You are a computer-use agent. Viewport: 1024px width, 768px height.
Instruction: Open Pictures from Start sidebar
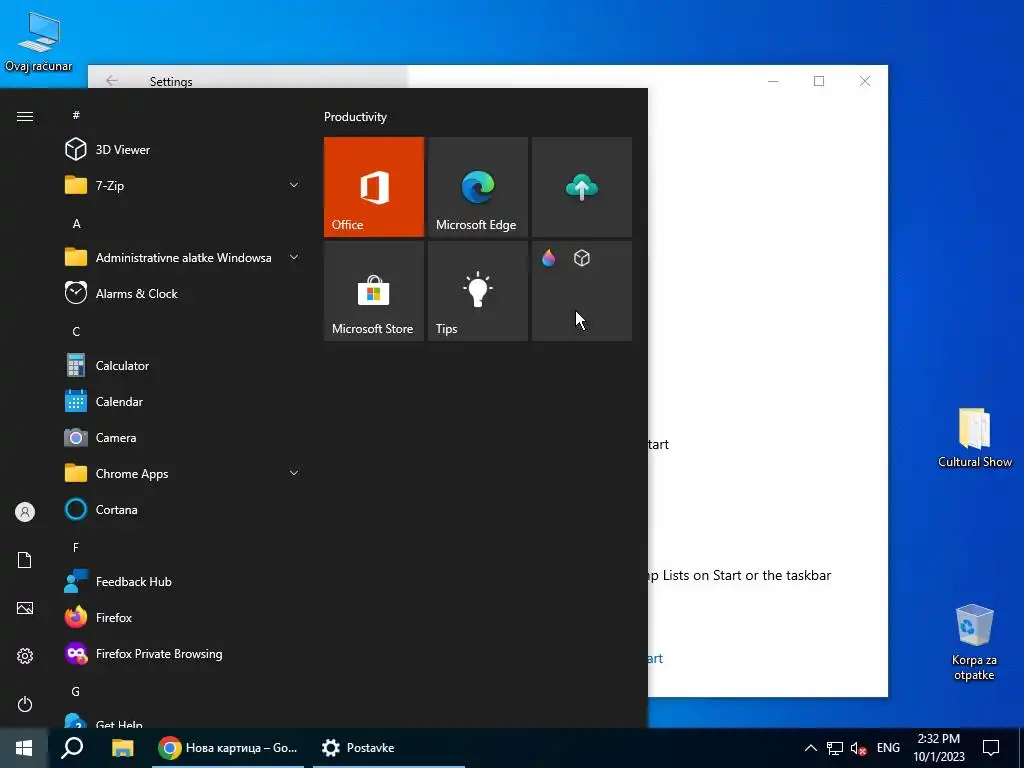[x=25, y=608]
